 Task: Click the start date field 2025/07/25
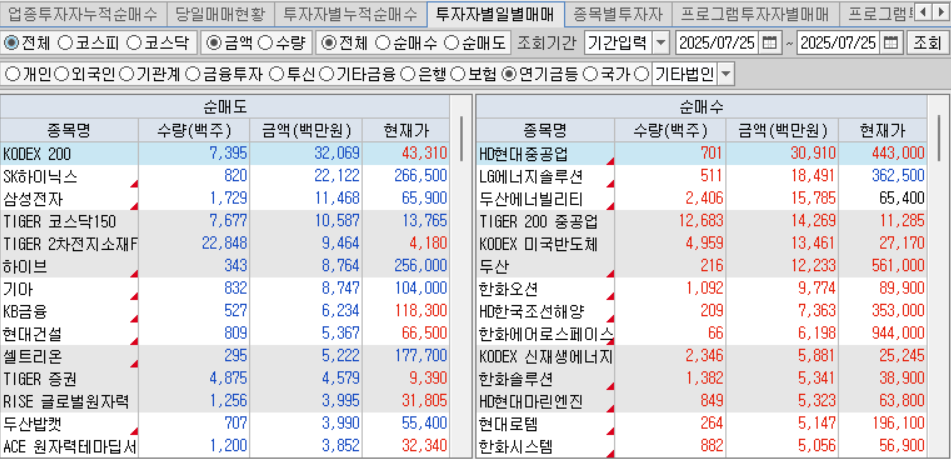coord(717,42)
